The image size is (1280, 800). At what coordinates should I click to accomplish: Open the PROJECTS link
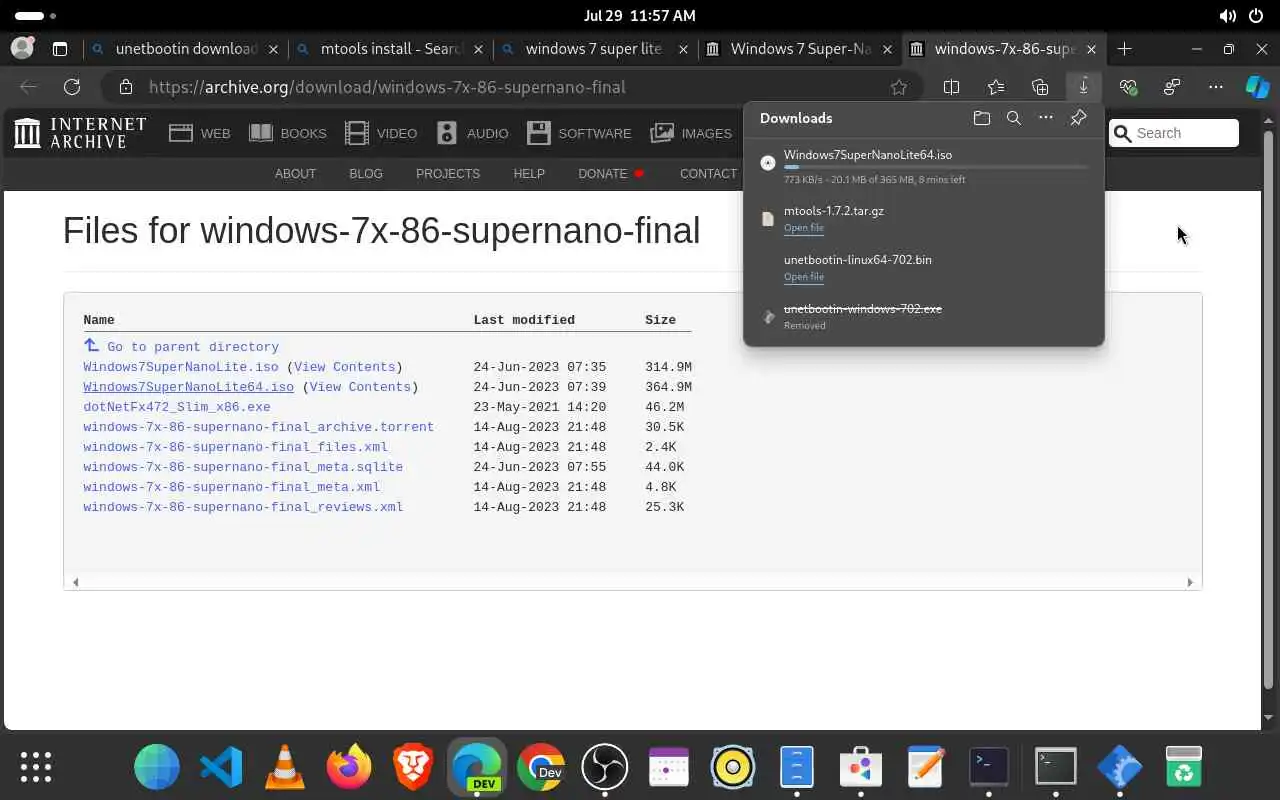pos(448,174)
